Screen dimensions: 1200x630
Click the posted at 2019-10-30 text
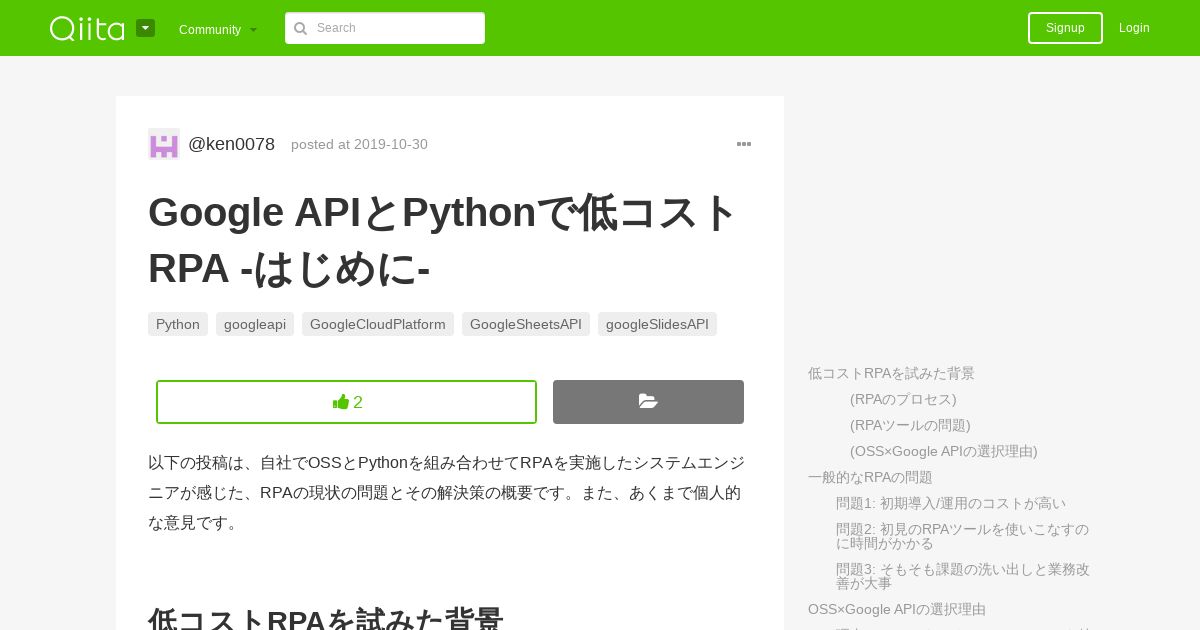[x=359, y=144]
